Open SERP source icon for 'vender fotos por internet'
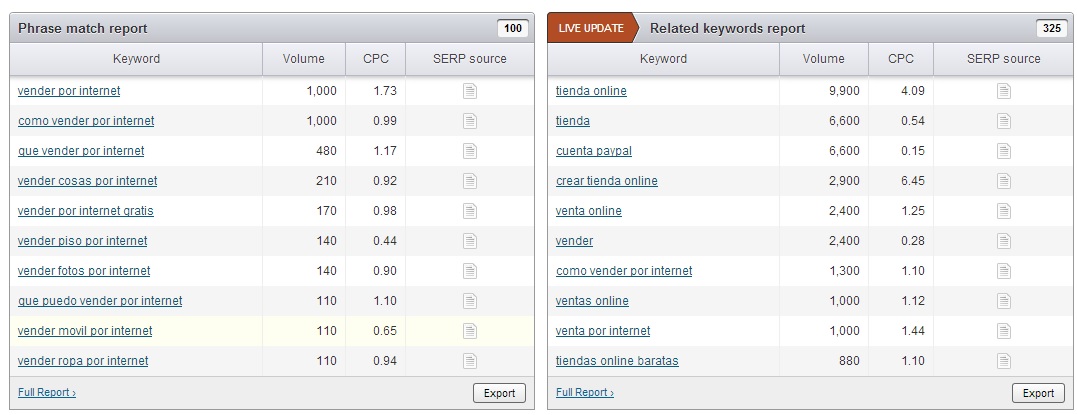This screenshot has height=415, width=1077. (x=470, y=271)
